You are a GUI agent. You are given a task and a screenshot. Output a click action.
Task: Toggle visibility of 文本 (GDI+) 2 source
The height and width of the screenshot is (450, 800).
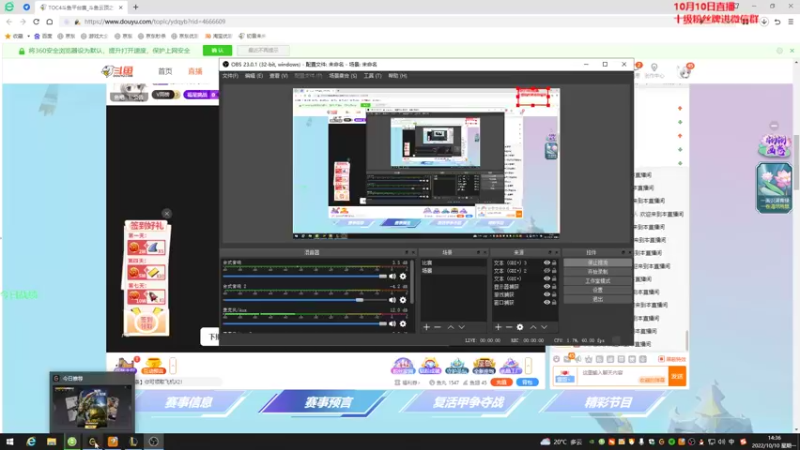point(546,271)
